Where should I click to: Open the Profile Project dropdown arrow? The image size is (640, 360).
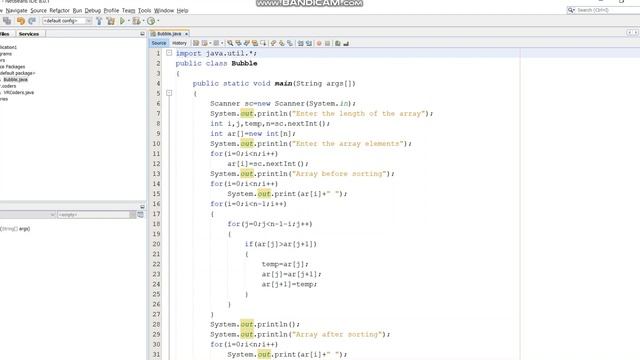[158, 21]
